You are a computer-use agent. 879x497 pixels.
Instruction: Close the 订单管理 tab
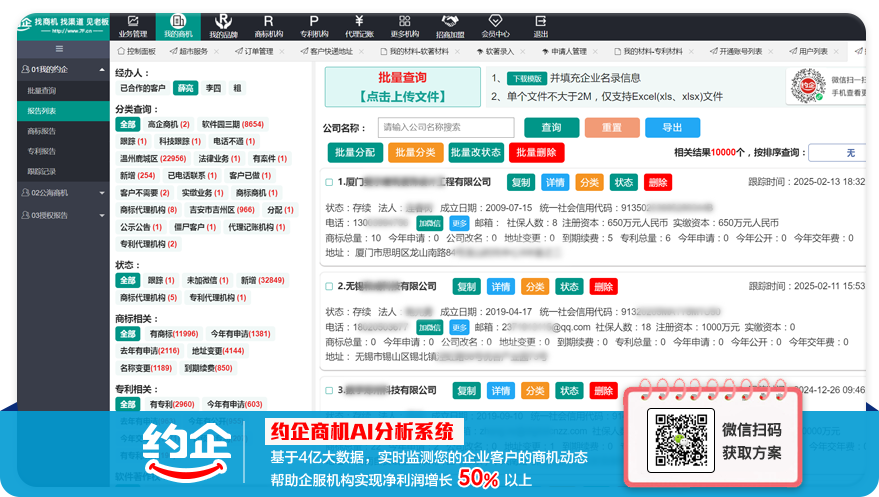[282, 52]
